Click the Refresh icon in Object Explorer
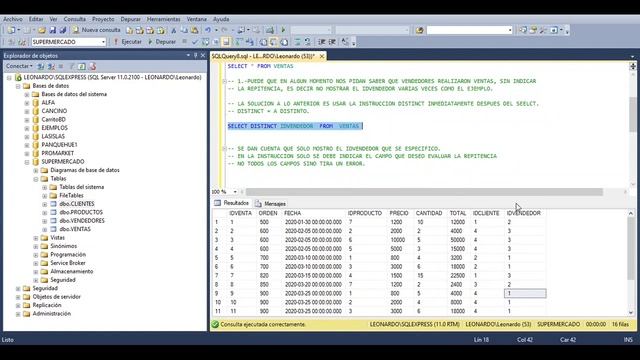Viewport: 640px width, 360px height. pyautogui.click(x=82, y=66)
